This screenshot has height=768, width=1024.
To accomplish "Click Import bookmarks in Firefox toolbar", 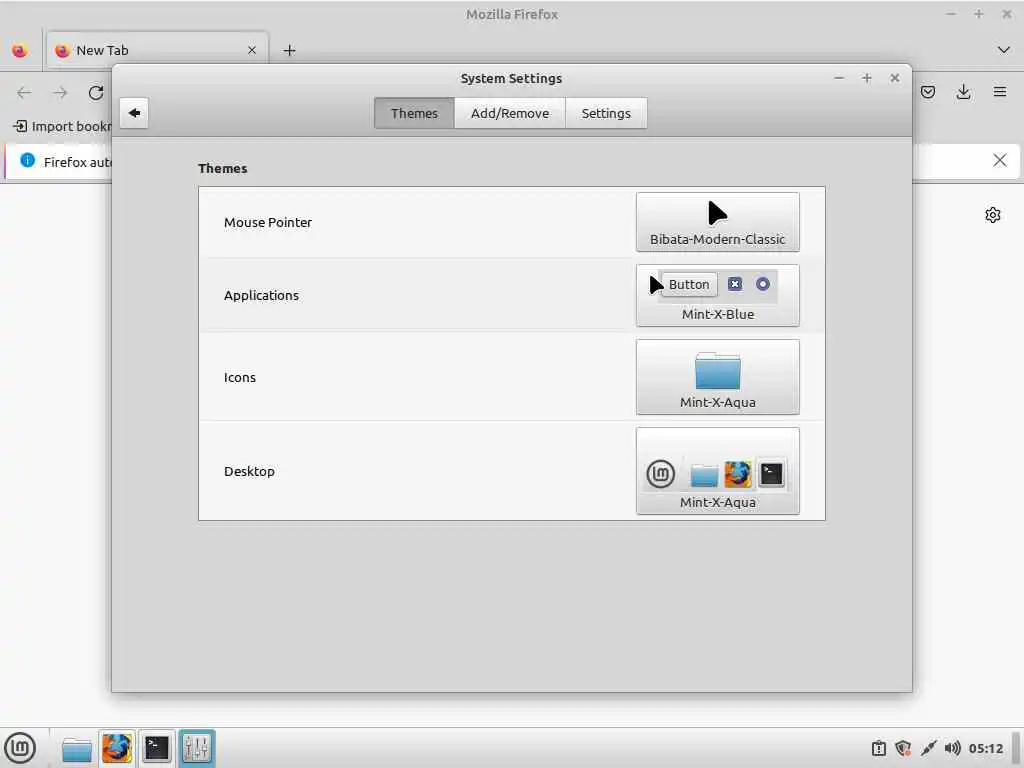I will pyautogui.click(x=62, y=126).
